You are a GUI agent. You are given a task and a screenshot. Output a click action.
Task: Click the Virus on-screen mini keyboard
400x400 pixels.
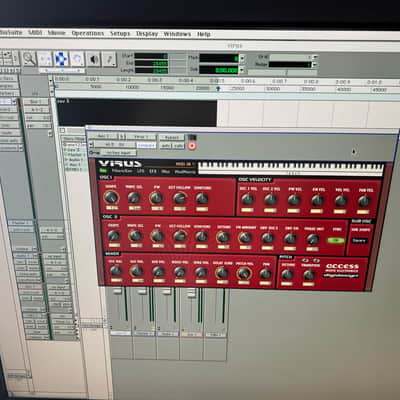(x=291, y=168)
